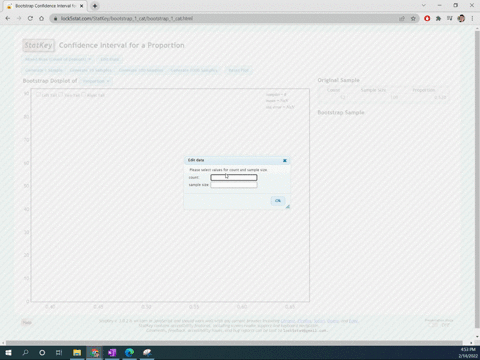This screenshot has width=480, height=360.
Task: Click Generate 1000 Samples
Action: point(194,70)
